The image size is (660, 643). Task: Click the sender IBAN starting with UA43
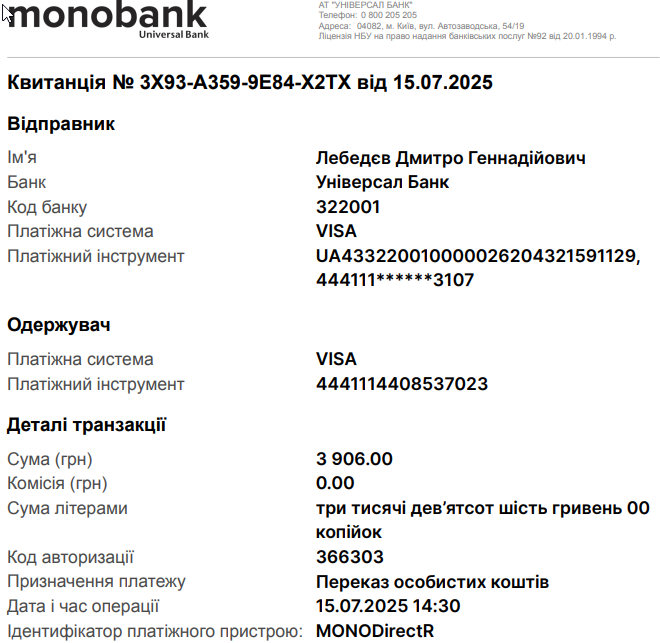tap(478, 256)
